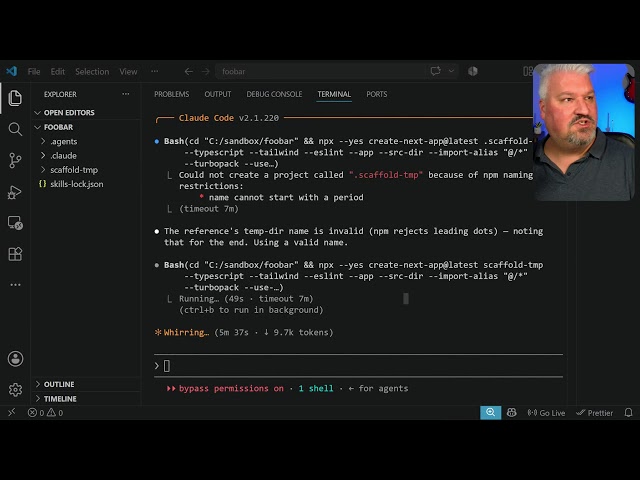Open the Accounts menu icon
This screenshot has width=640, height=480.
click(15, 359)
